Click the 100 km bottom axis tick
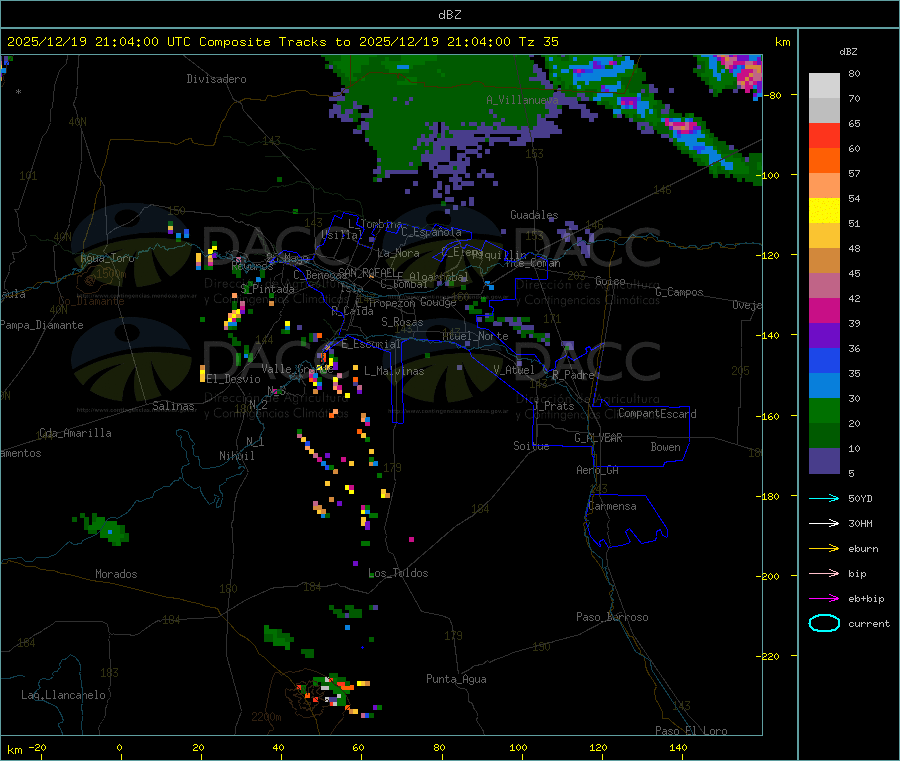Image resolution: width=900 pixels, height=761 pixels. (x=518, y=747)
